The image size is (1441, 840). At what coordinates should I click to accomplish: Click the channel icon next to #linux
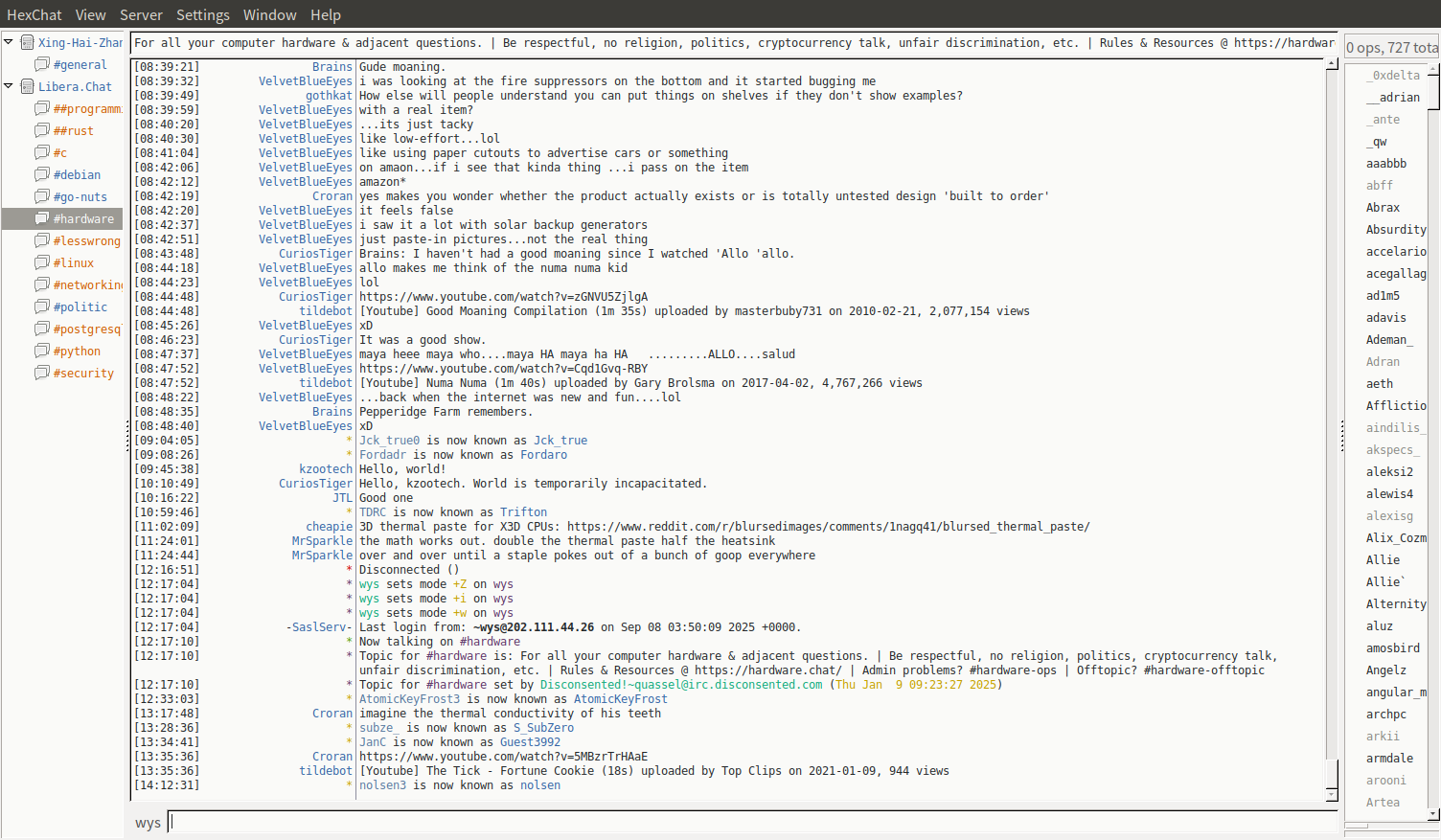coord(42,262)
